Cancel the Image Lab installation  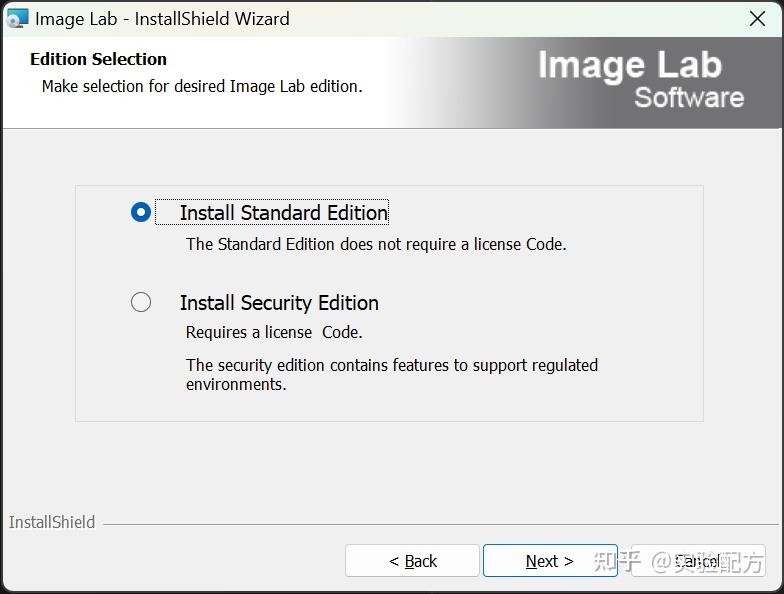(x=697, y=561)
